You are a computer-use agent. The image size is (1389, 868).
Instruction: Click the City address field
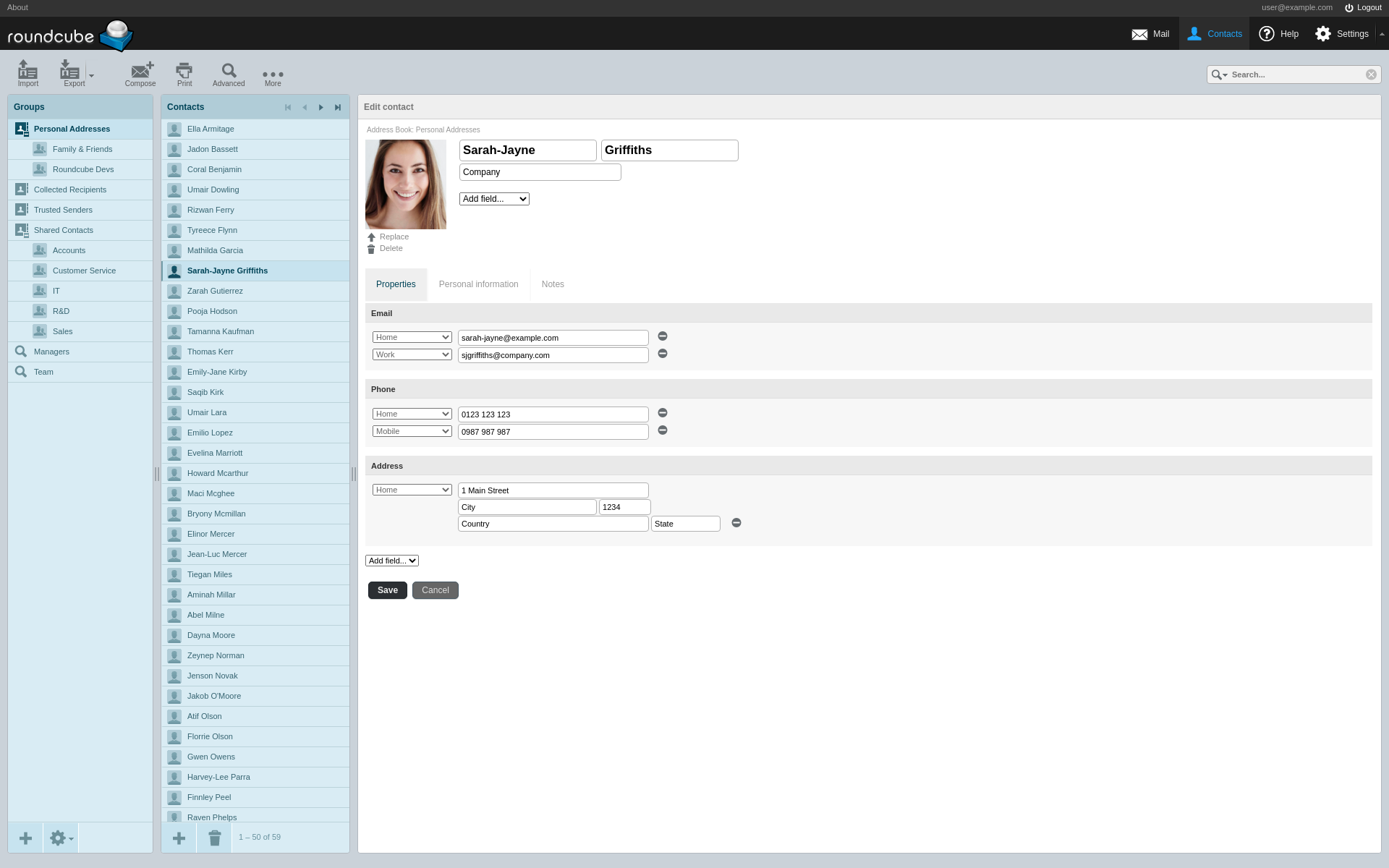[527, 507]
